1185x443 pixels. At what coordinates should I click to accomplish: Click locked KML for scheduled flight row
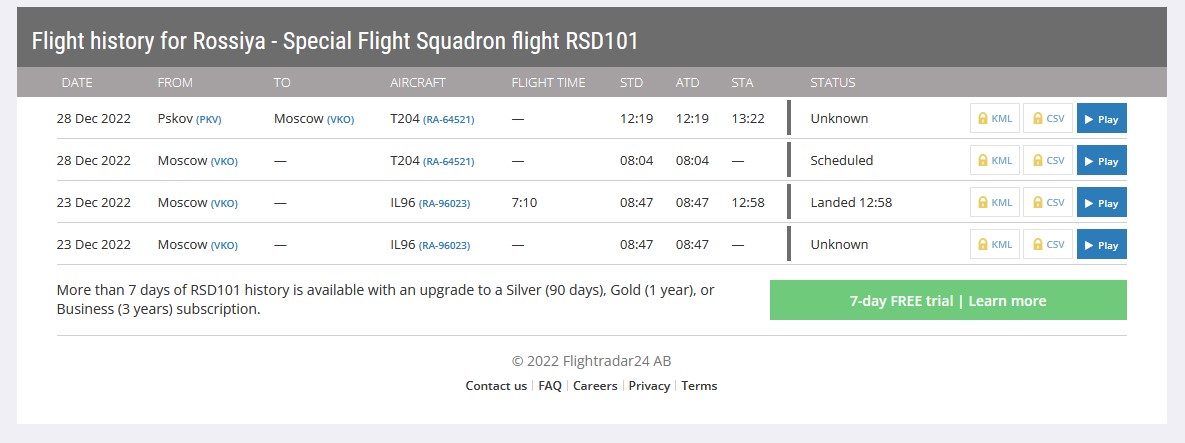[x=995, y=161]
